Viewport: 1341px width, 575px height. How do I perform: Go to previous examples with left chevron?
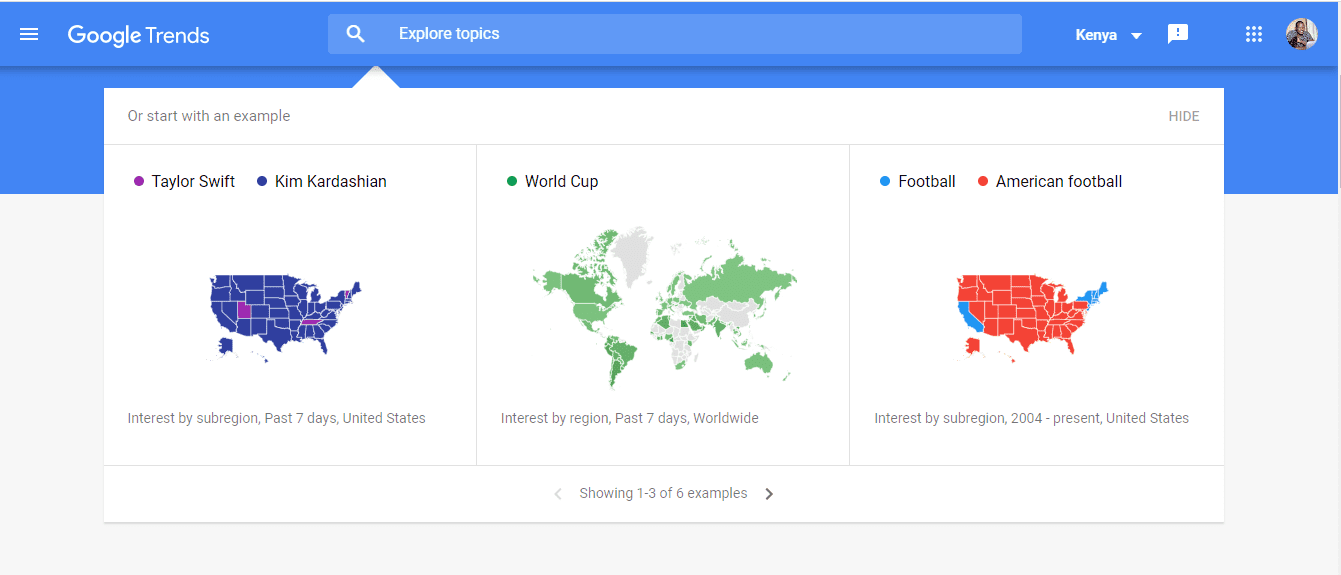[x=558, y=493]
